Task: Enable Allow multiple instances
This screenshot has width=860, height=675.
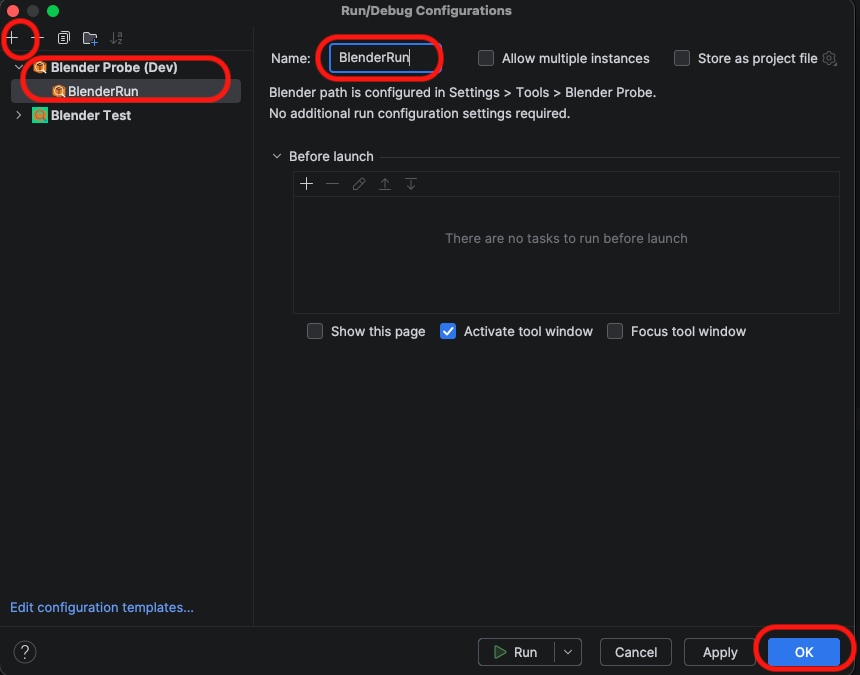Action: (486, 58)
